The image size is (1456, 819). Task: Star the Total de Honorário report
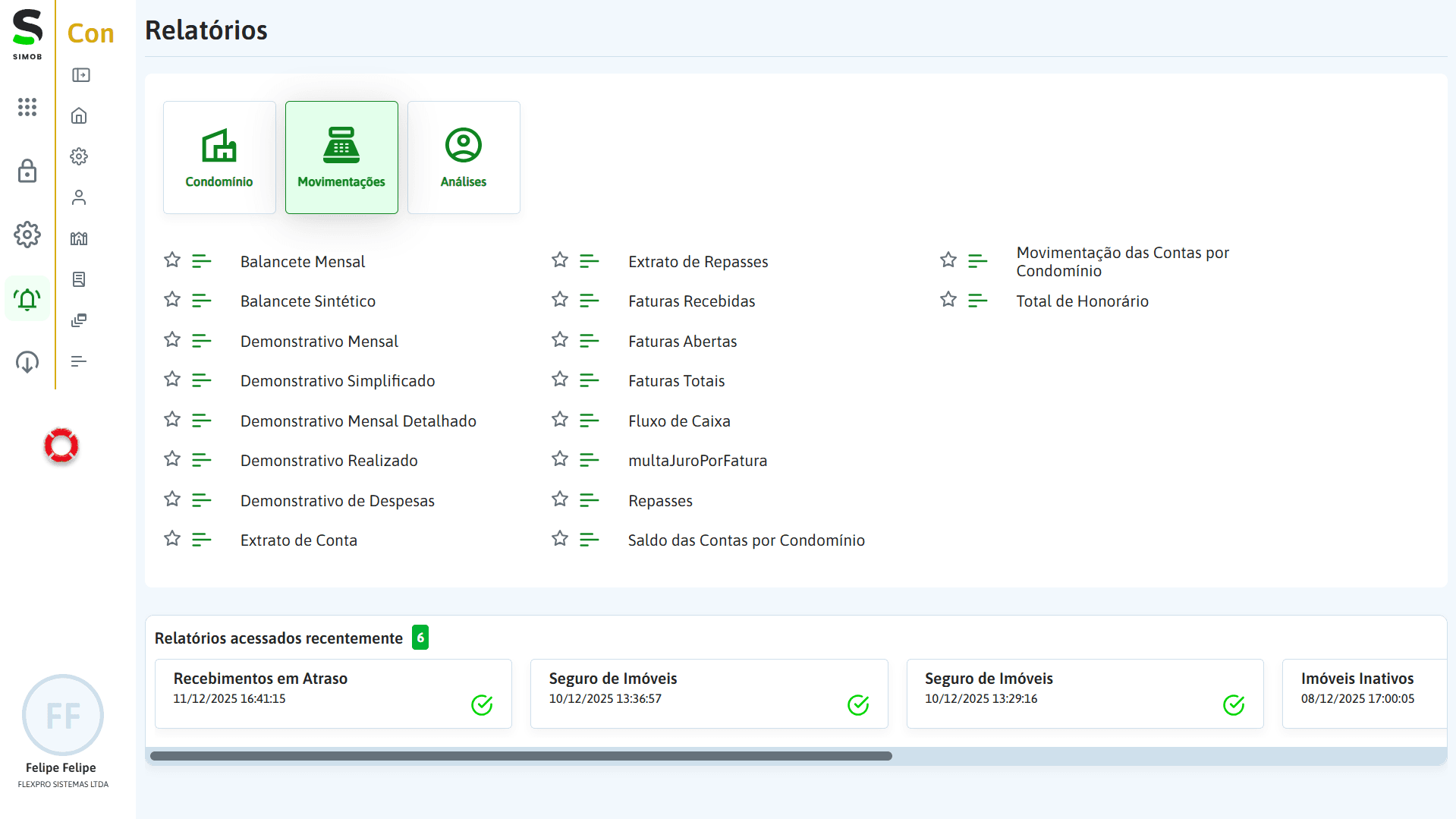(948, 300)
